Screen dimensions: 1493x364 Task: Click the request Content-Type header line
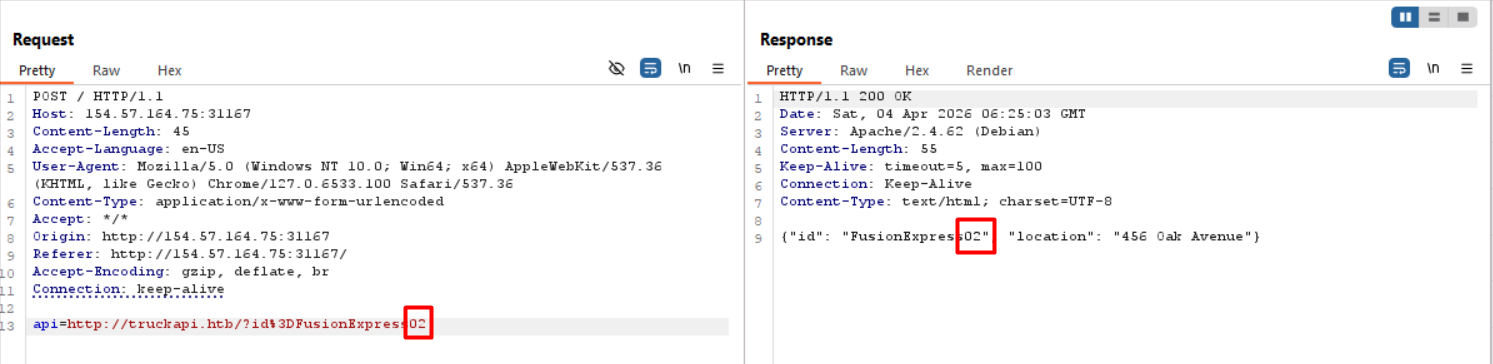click(238, 201)
